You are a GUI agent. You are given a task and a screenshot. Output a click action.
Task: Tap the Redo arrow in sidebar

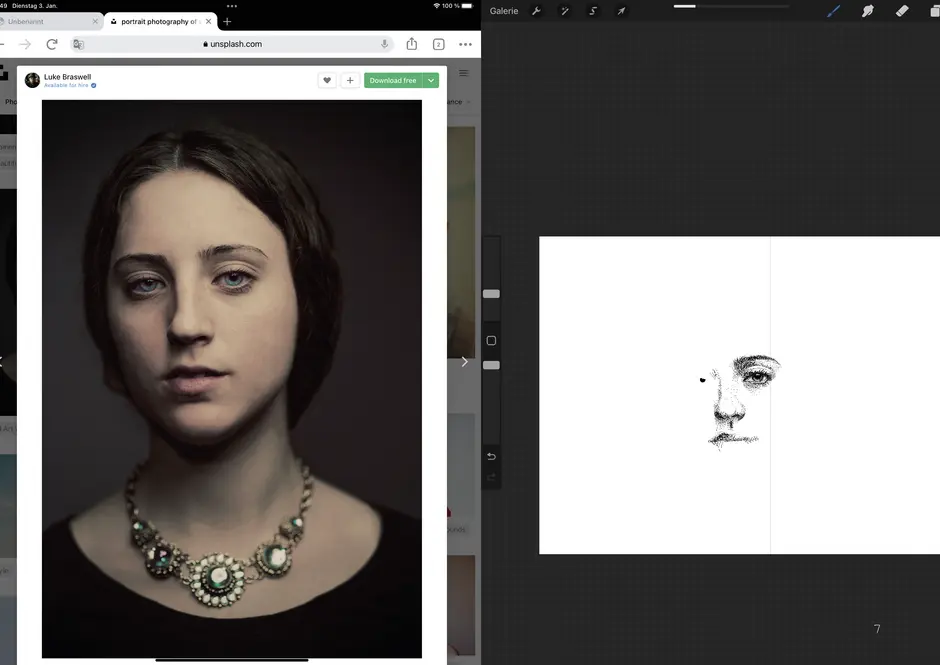pyautogui.click(x=491, y=477)
